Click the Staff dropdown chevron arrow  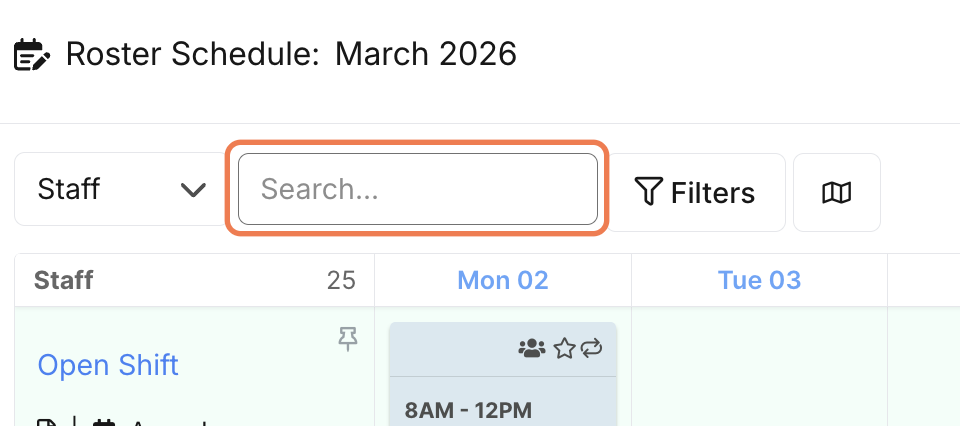coord(193,190)
